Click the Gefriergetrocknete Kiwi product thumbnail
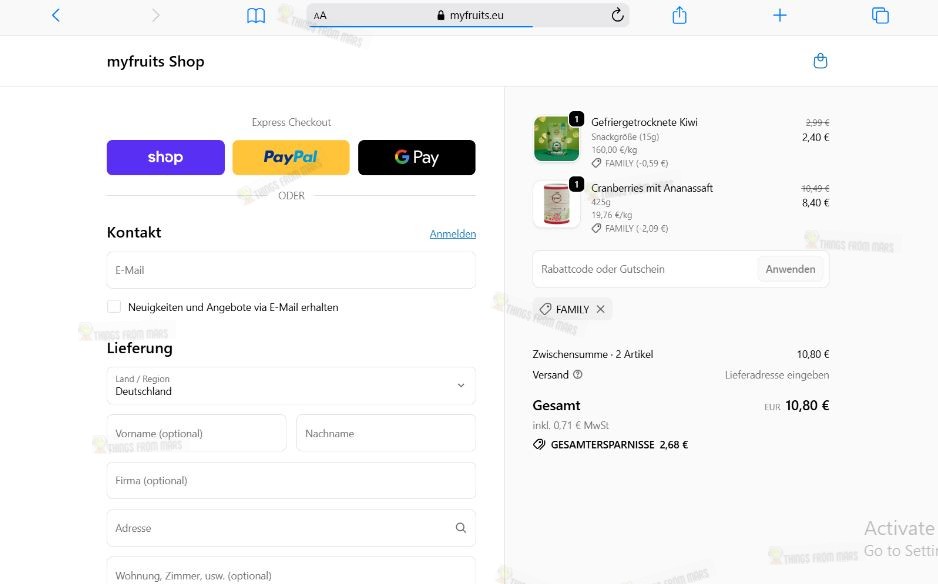The image size is (938, 584). [556, 139]
